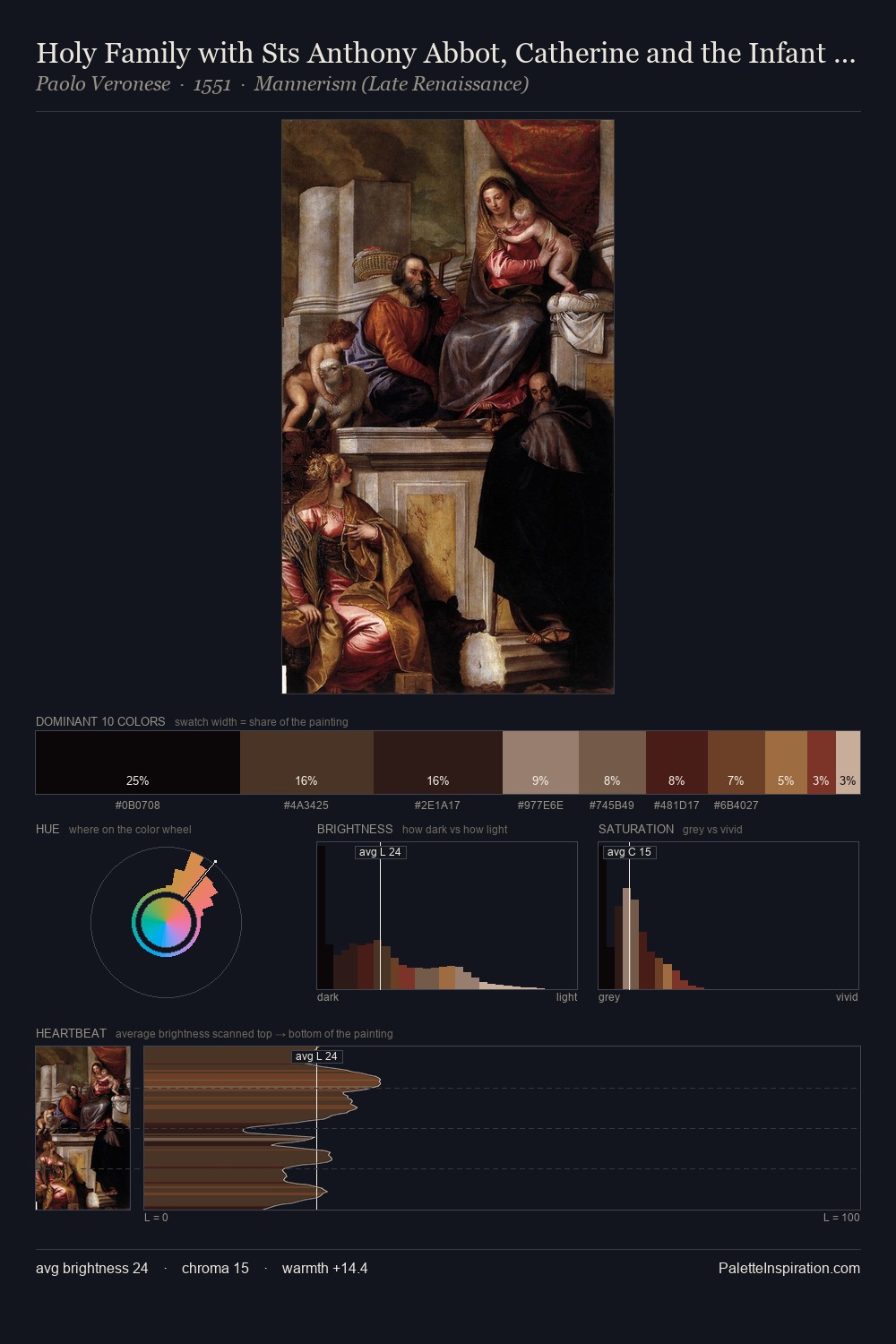Viewport: 896px width, 1344px height.
Task: Click the 5% tan swatch
Action: pyautogui.click(x=786, y=762)
